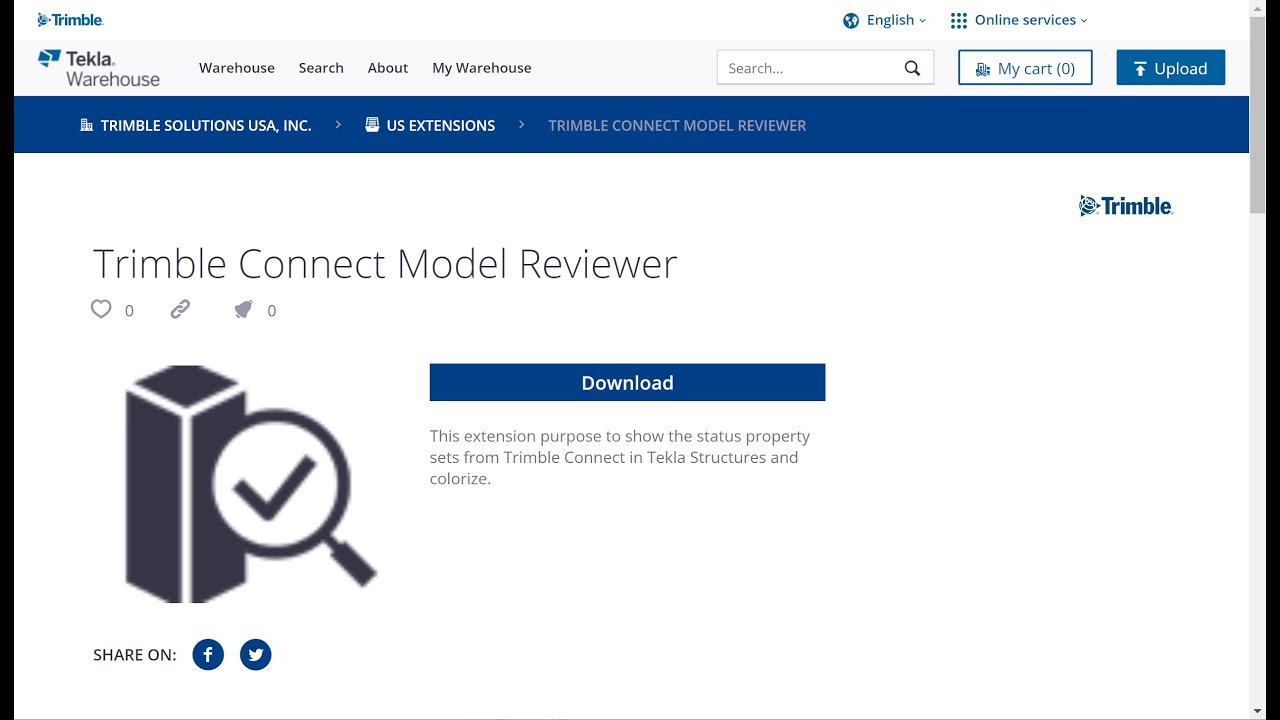
Task: Click the Trimble Connect Model Reviewer heading
Action: click(x=385, y=264)
